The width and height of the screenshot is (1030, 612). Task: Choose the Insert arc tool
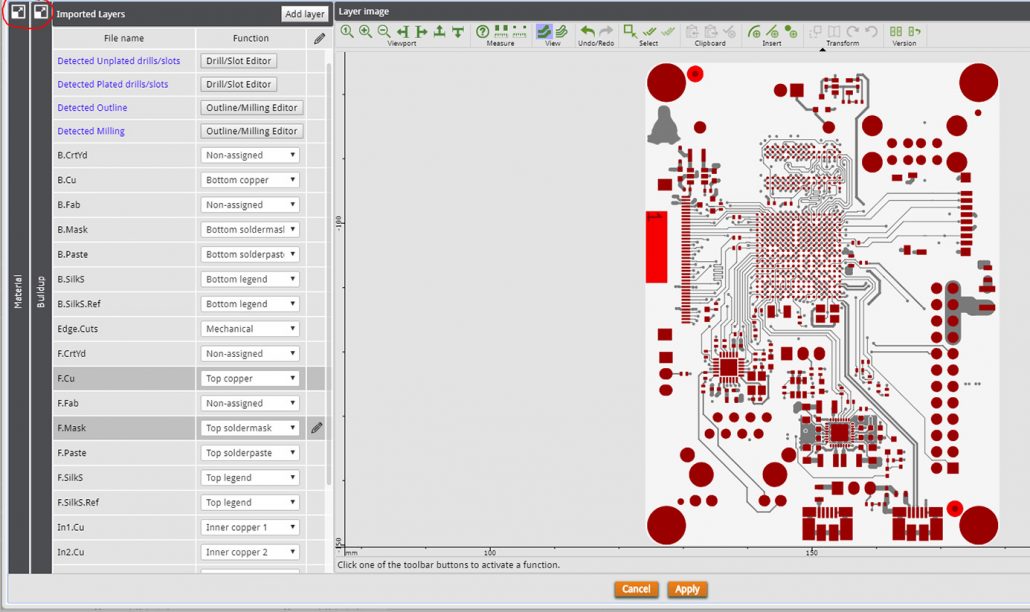click(754, 32)
